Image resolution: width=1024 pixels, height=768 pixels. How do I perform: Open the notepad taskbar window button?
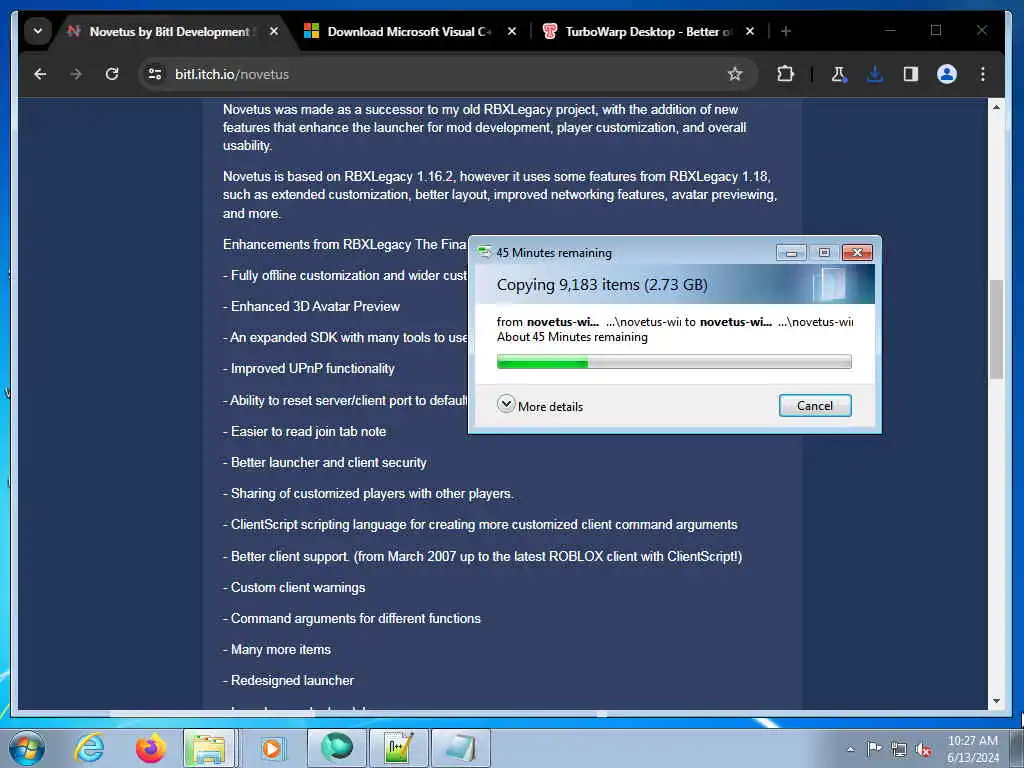point(460,748)
